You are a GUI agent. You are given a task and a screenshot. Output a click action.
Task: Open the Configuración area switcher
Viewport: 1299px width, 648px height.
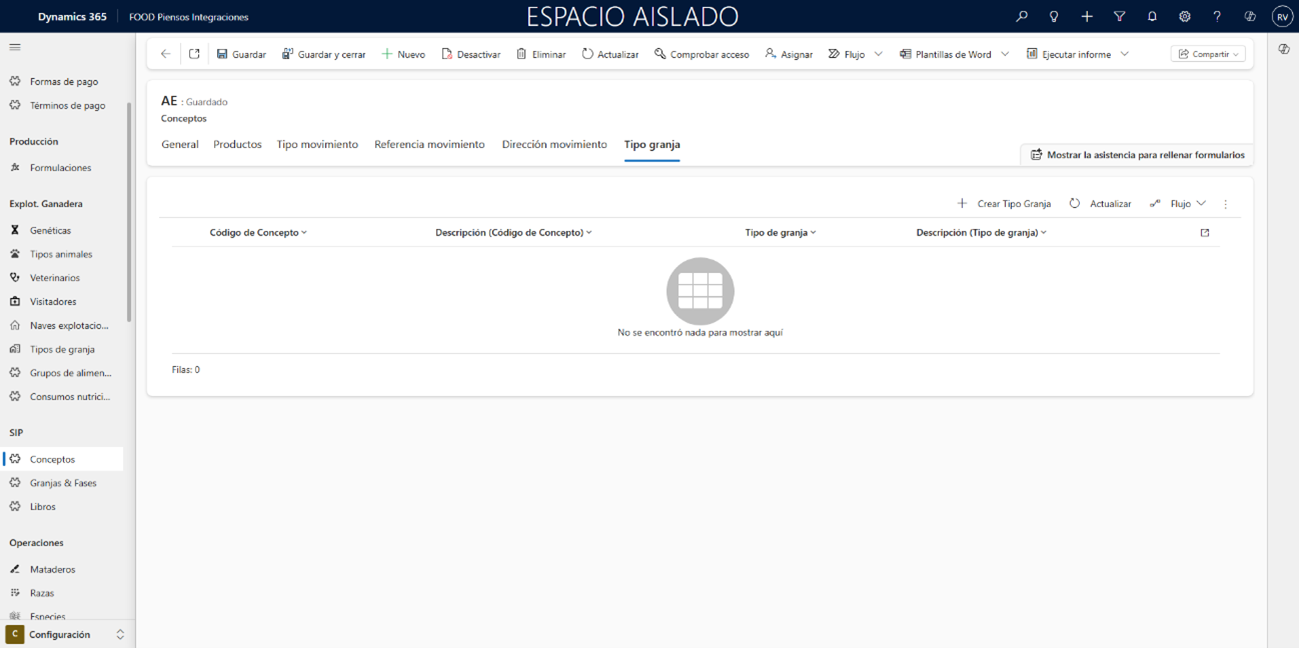click(67, 634)
